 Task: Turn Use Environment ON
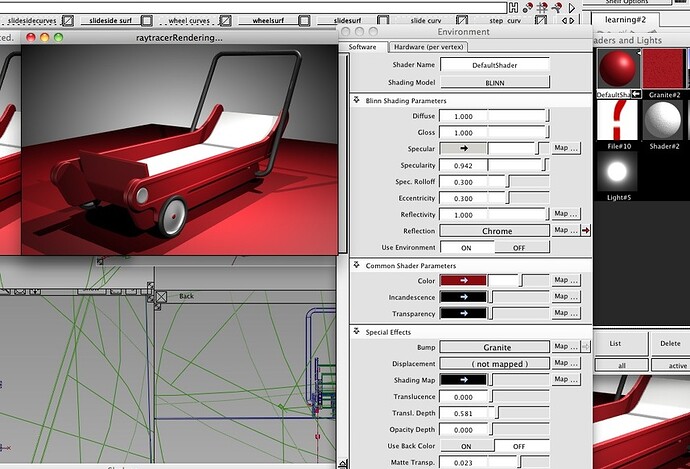[x=465, y=247]
